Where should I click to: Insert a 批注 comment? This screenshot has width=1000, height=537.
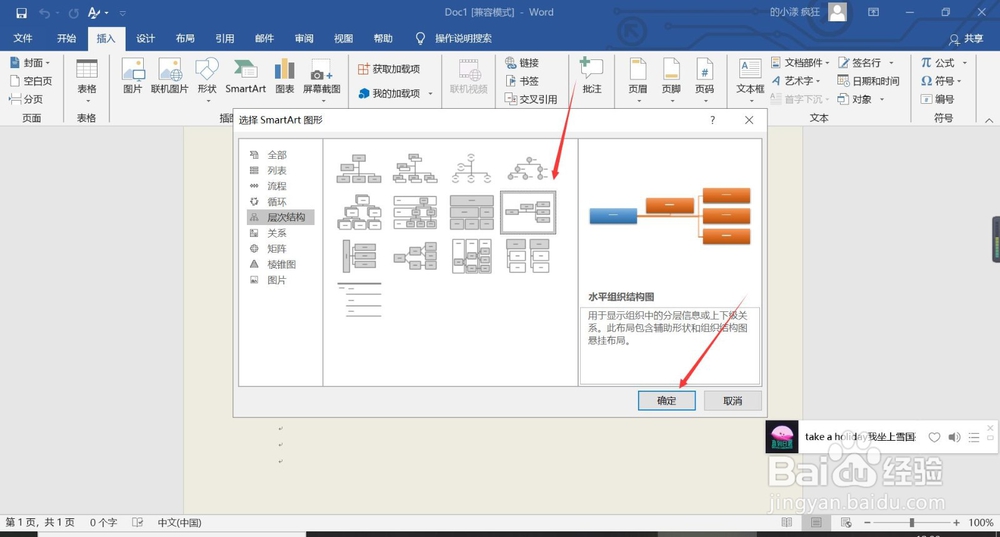coord(592,75)
